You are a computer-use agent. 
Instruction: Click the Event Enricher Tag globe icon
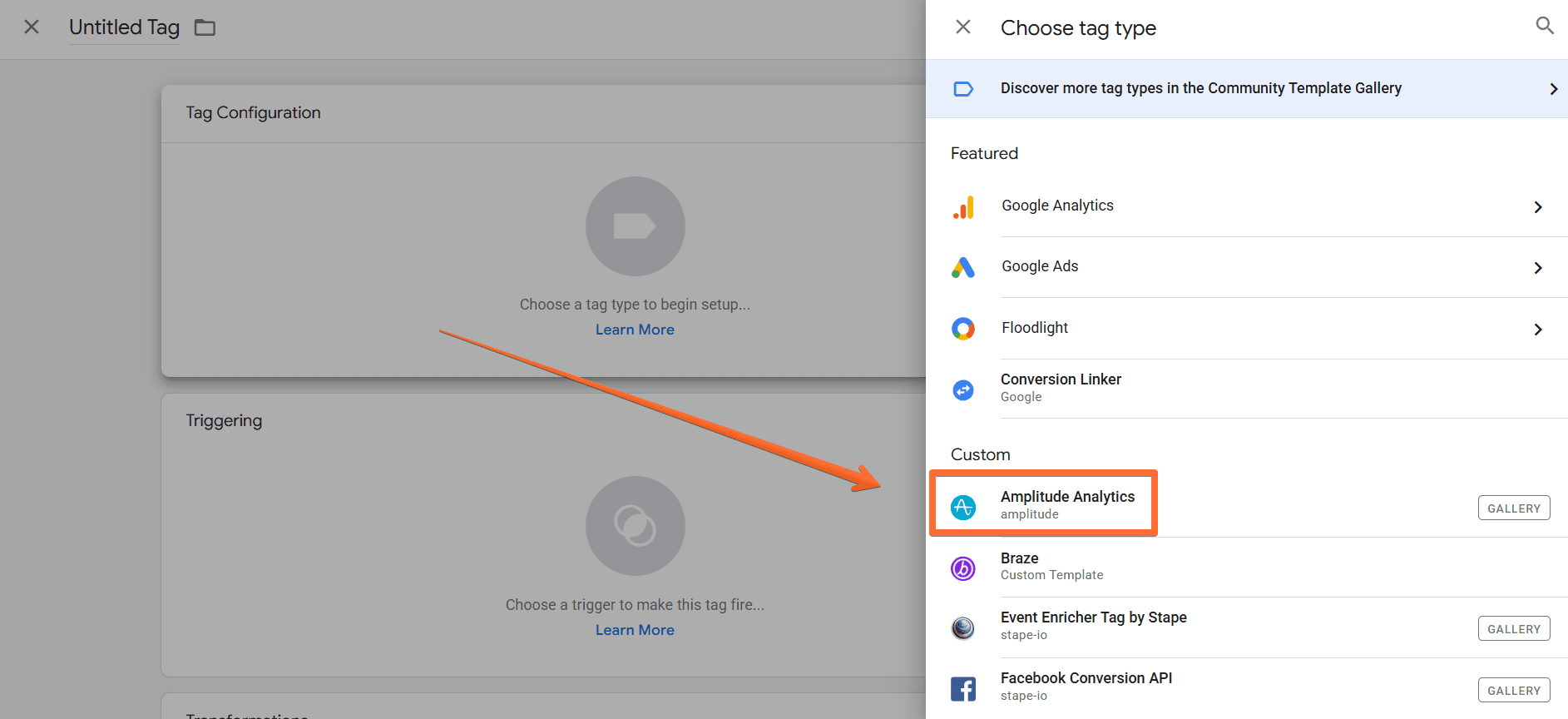coord(963,628)
